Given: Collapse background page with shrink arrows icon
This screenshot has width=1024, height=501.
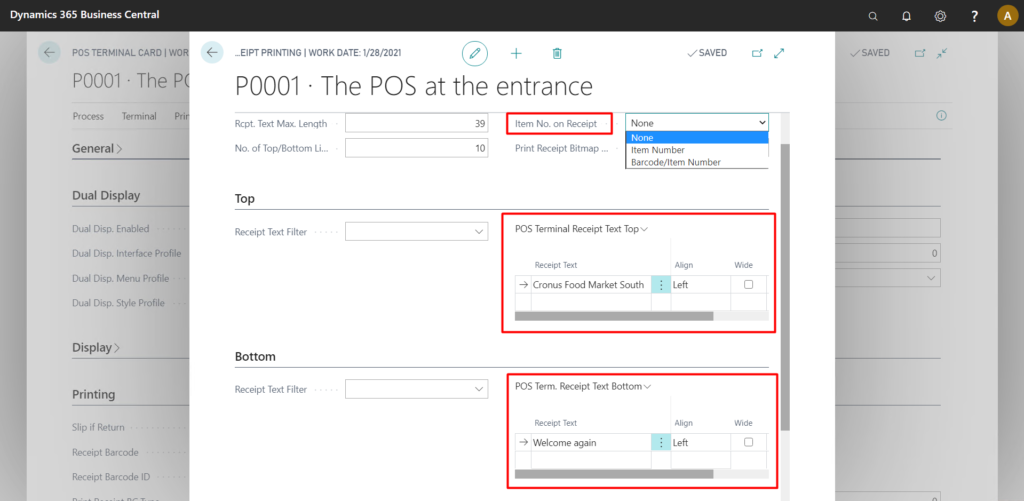Looking at the screenshot, I should pos(941,53).
